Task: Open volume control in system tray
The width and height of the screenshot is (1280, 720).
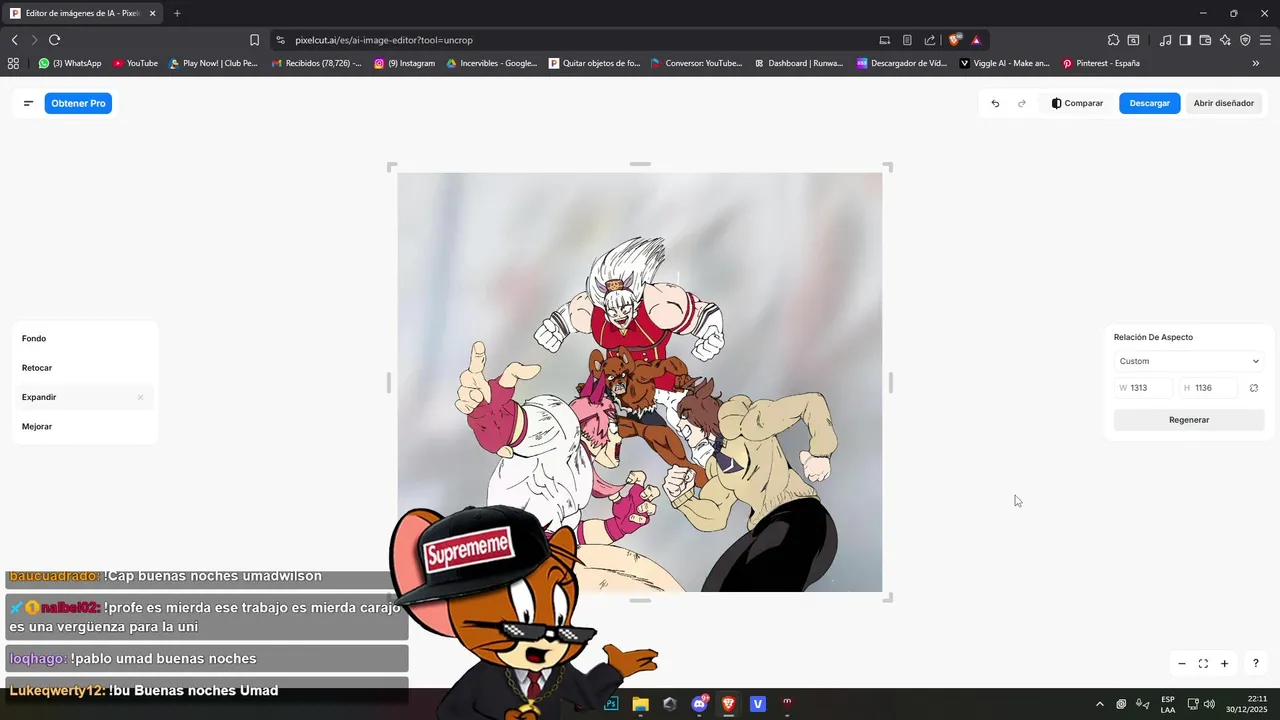Action: 1210,704
